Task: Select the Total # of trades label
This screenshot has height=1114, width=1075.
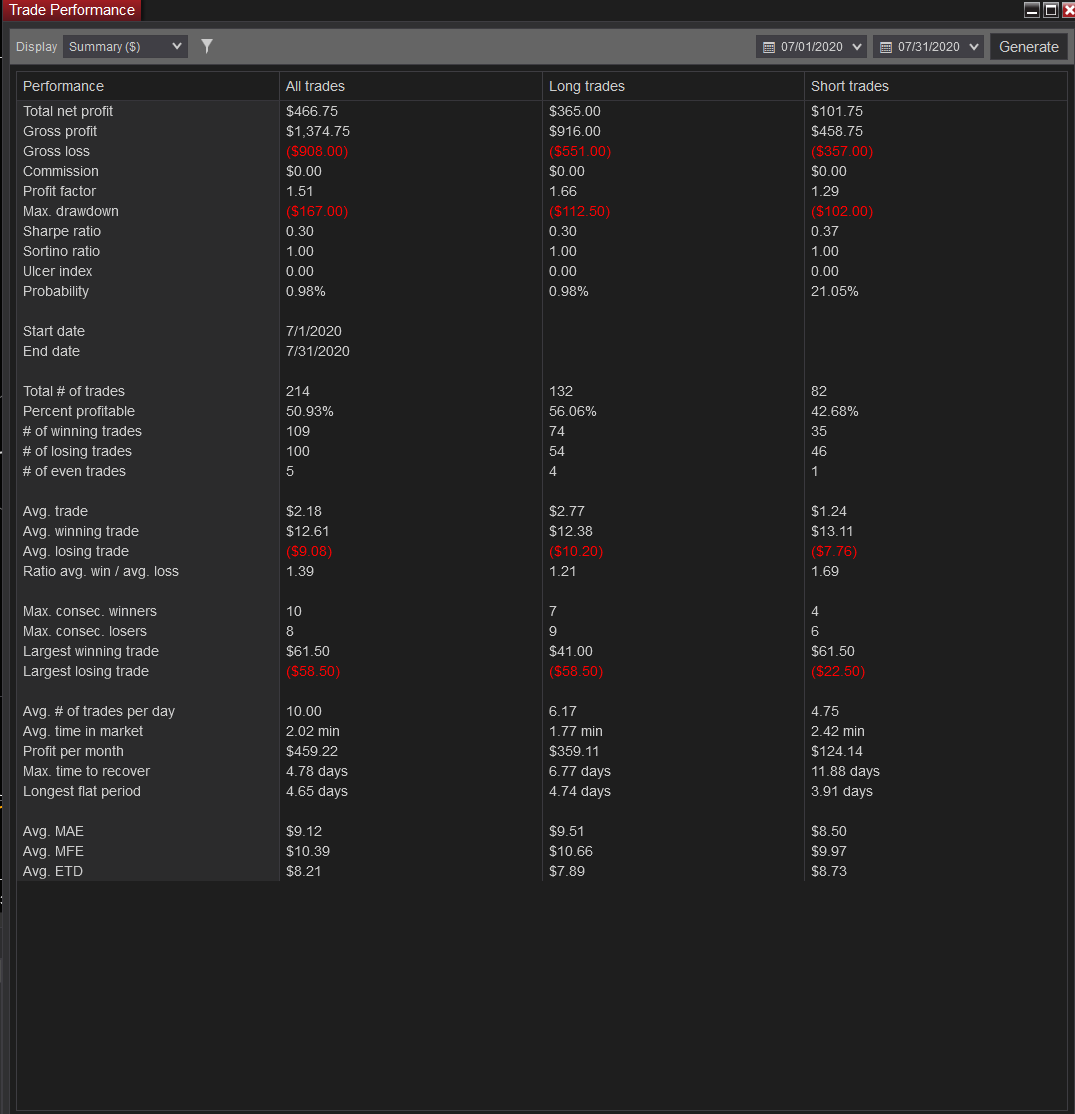Action: tap(74, 391)
